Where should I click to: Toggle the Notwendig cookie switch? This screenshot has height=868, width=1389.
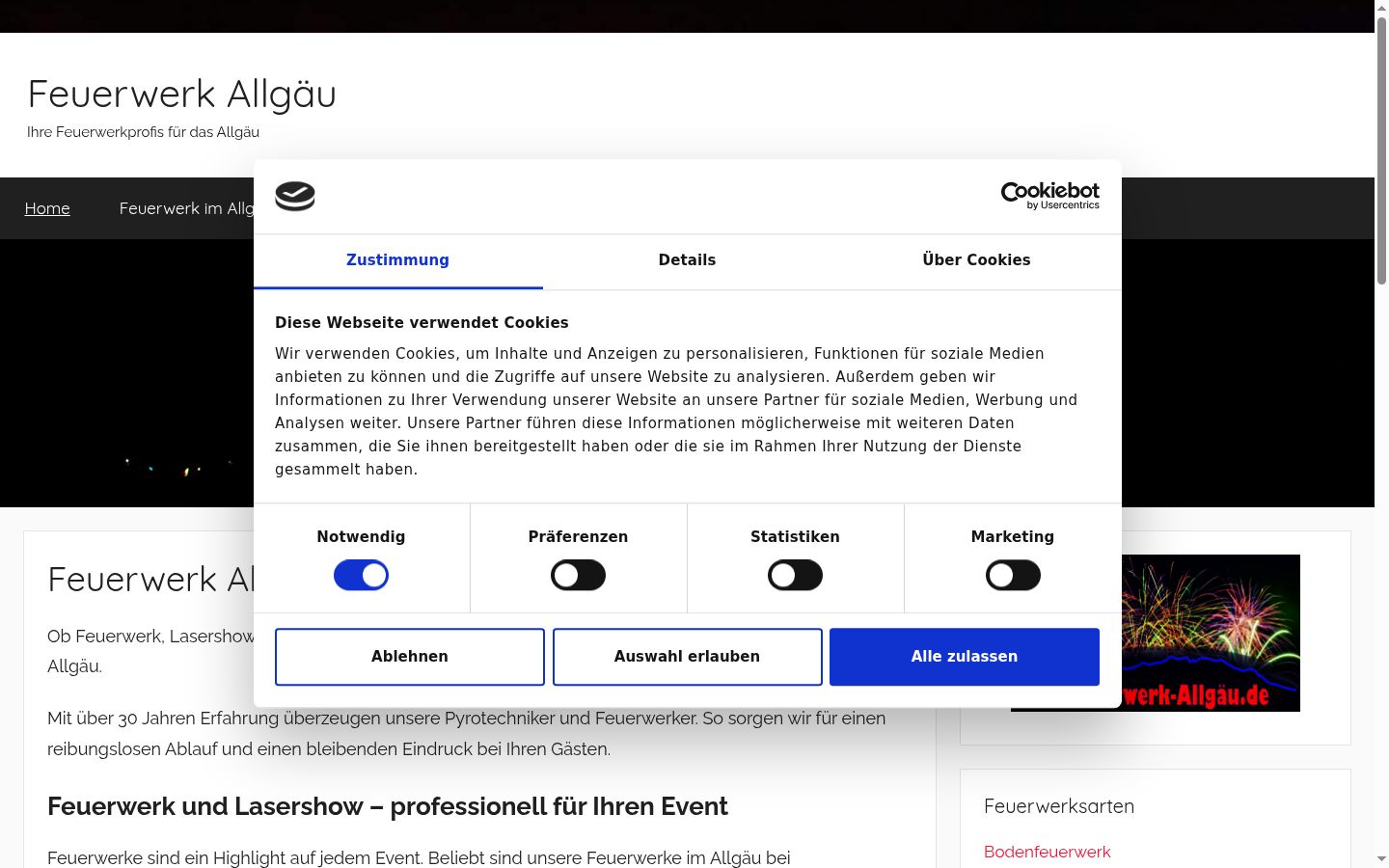tap(361, 576)
